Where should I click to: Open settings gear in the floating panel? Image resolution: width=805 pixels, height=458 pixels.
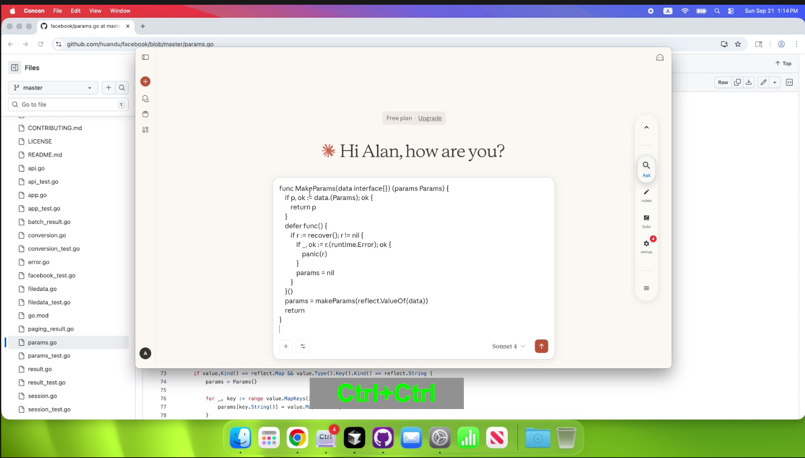(646, 246)
